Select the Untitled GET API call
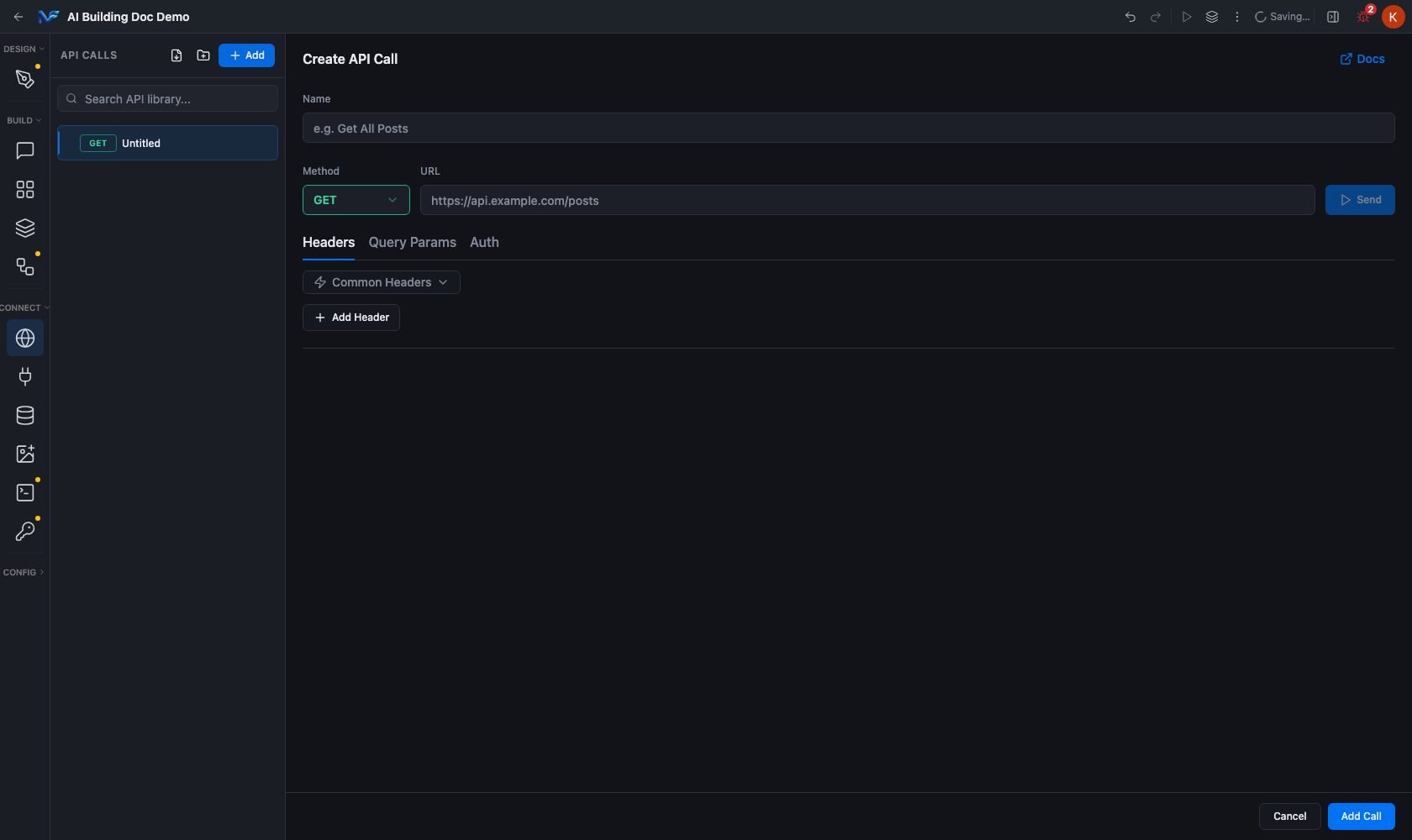Image resolution: width=1412 pixels, height=840 pixels. coord(167,143)
